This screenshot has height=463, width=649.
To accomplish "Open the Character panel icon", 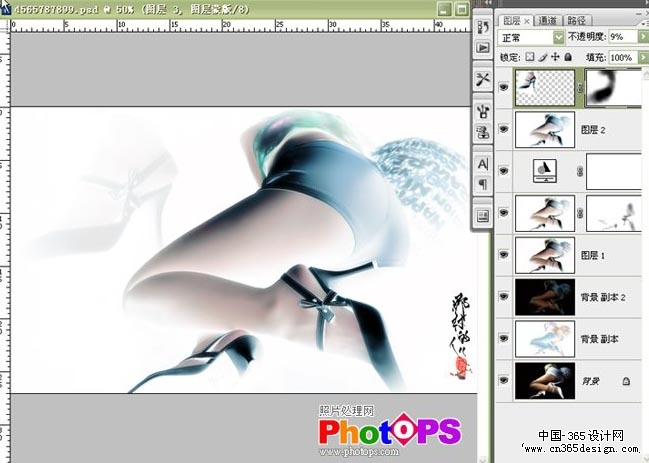I will 483,164.
